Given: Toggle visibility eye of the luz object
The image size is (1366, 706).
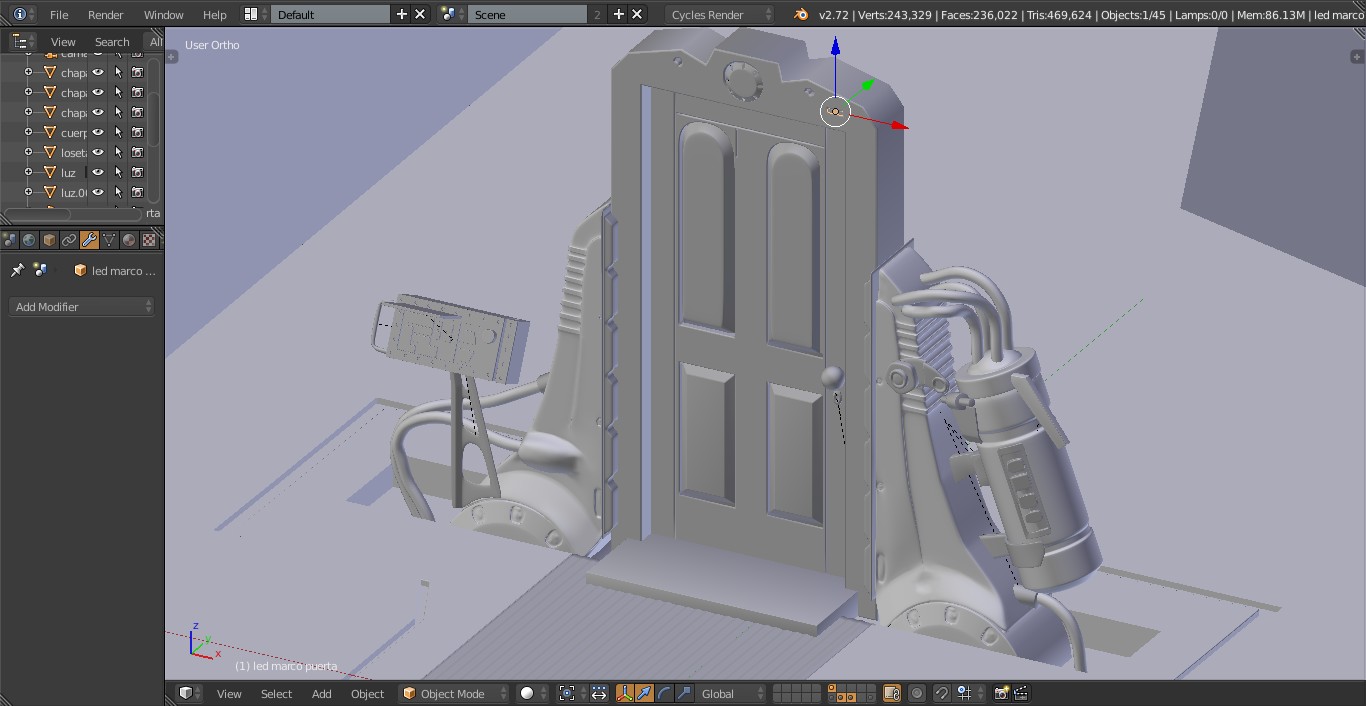Looking at the screenshot, I should click(98, 172).
